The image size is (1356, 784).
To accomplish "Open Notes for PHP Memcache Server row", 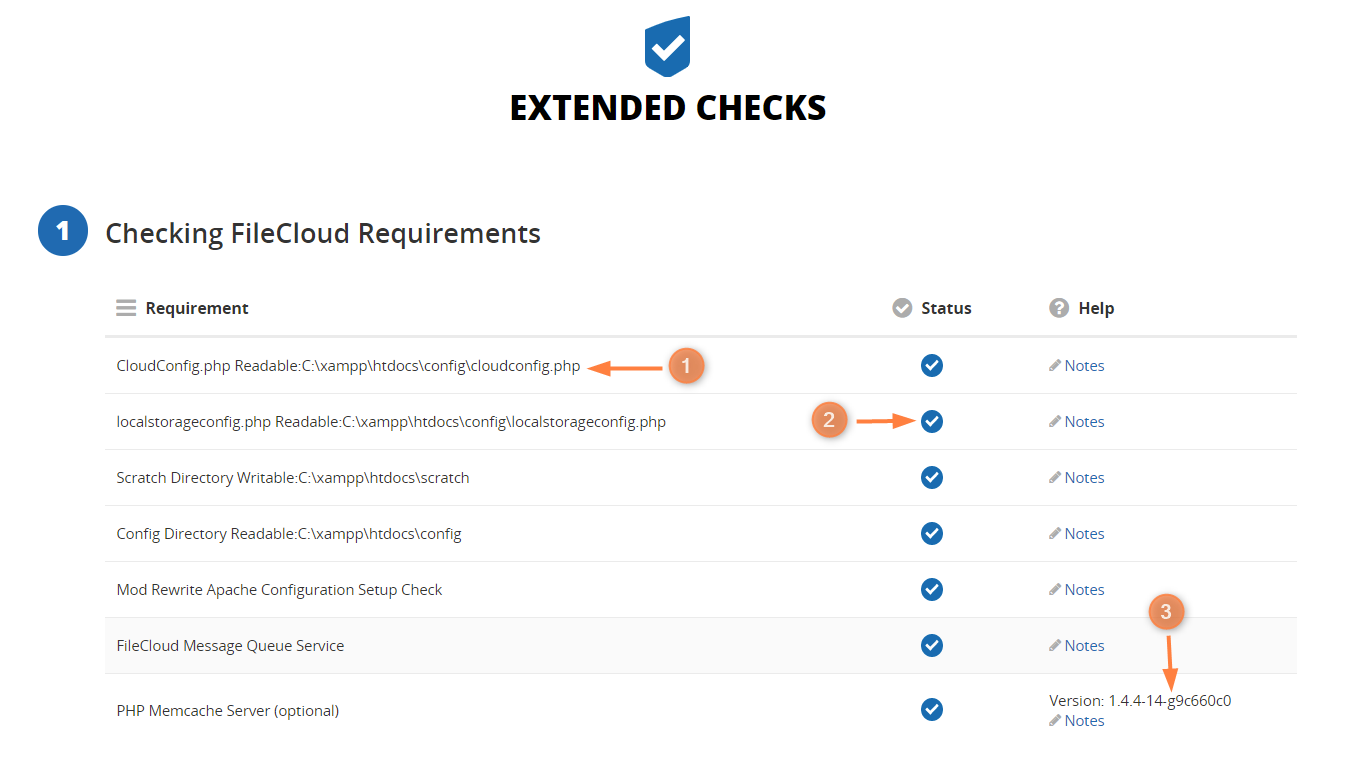I will coord(1084,720).
